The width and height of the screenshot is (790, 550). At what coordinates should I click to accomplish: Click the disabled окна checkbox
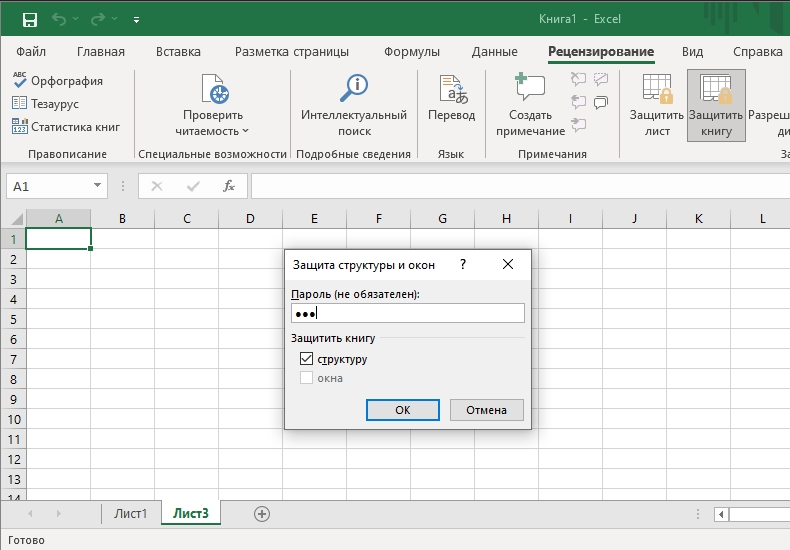(306, 378)
